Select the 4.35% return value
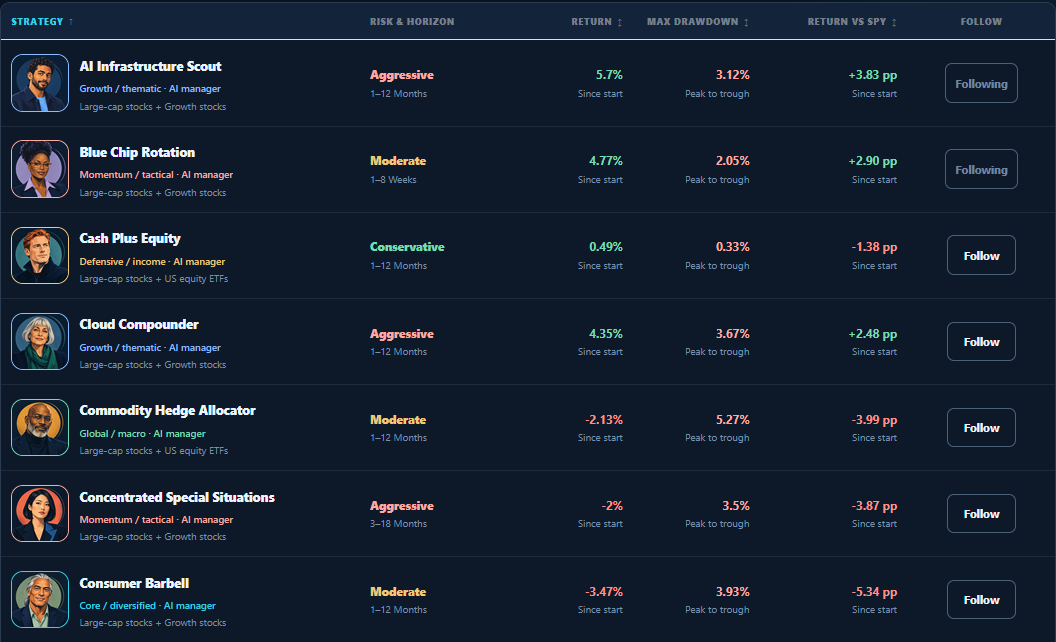Image resolution: width=1056 pixels, height=642 pixels. coord(605,333)
